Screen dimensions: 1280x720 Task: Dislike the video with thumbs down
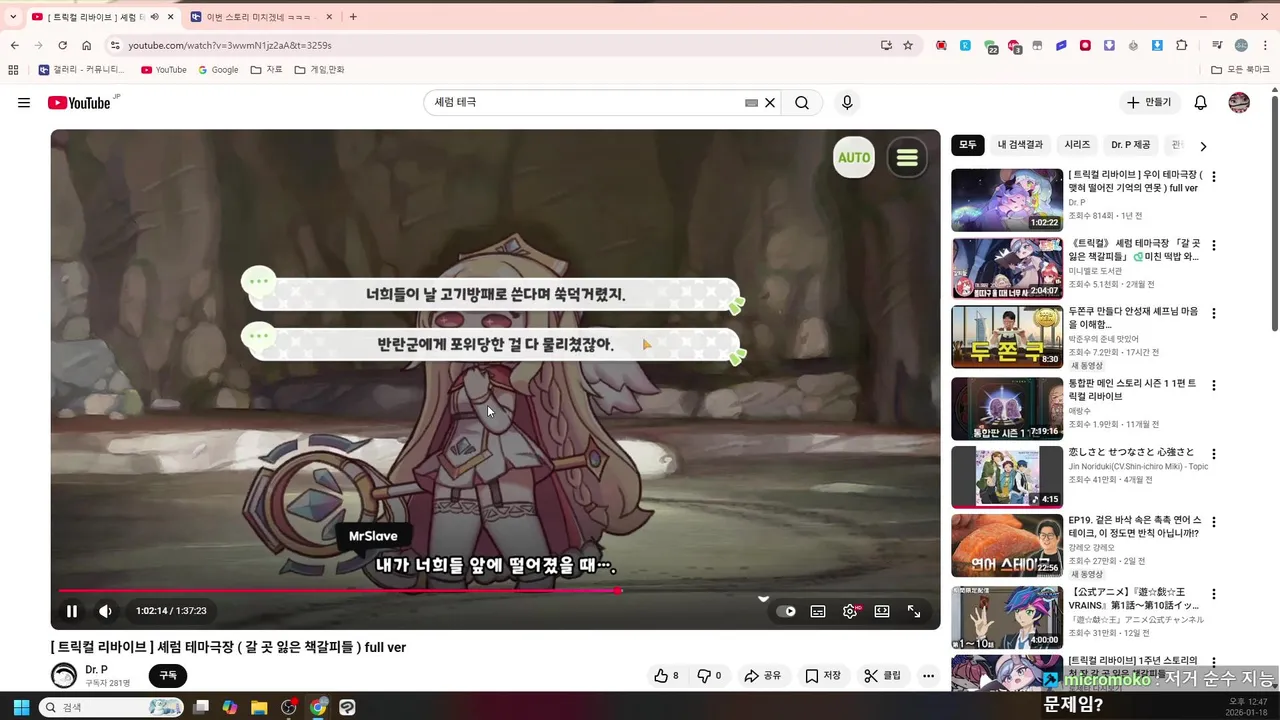(x=709, y=676)
